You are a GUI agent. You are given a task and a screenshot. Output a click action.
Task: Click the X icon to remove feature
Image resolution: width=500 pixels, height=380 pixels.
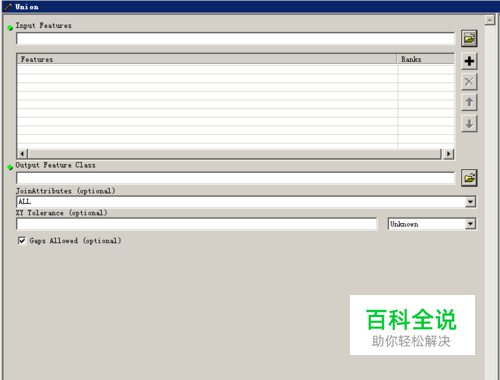pos(469,82)
